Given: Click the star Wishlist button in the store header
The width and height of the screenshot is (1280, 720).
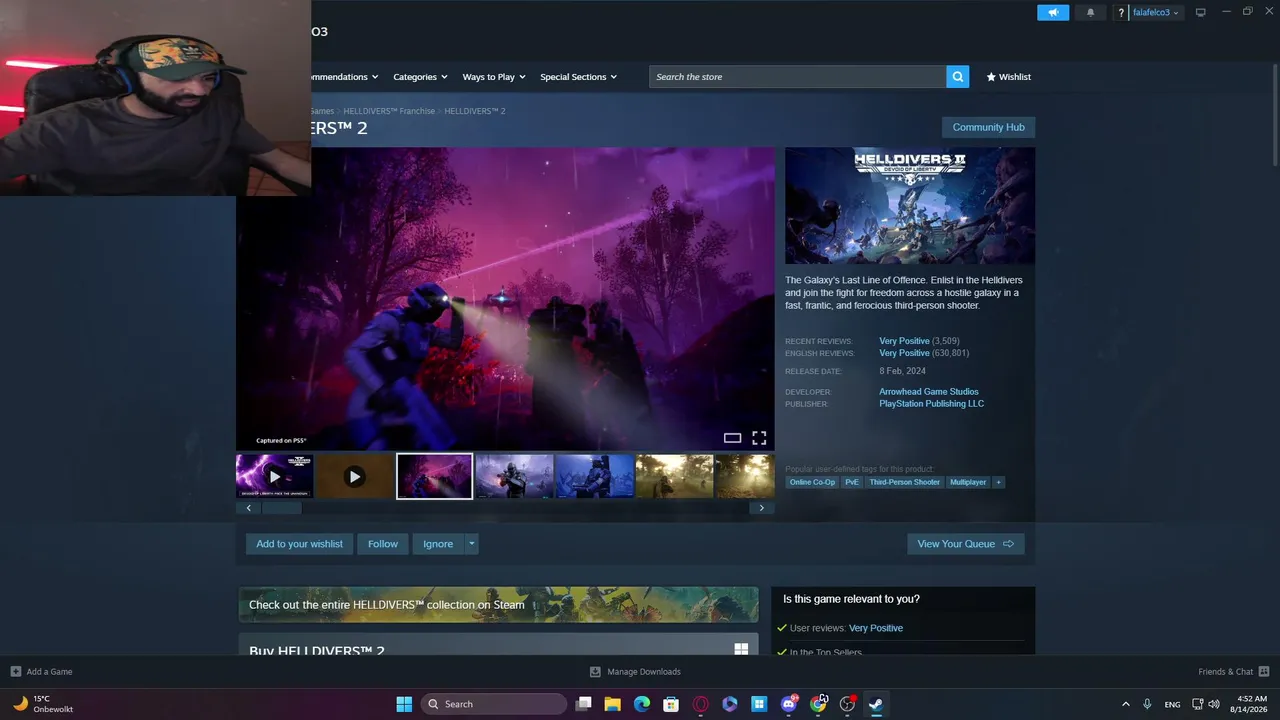Looking at the screenshot, I should point(1008,77).
